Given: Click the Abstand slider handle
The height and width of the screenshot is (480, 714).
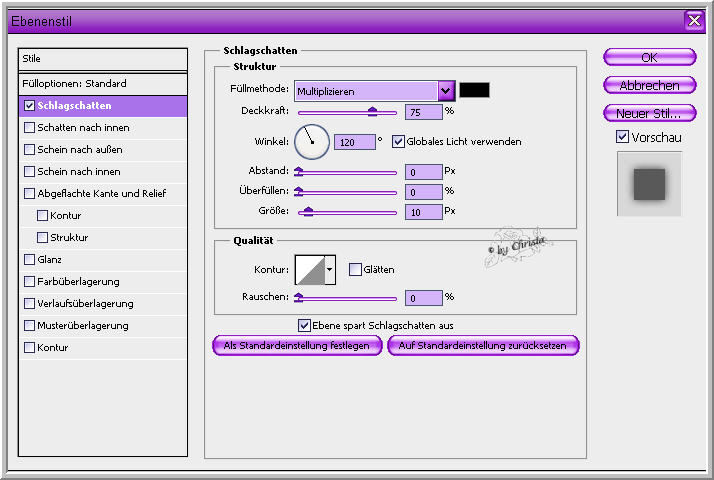Looking at the screenshot, I should point(299,171).
